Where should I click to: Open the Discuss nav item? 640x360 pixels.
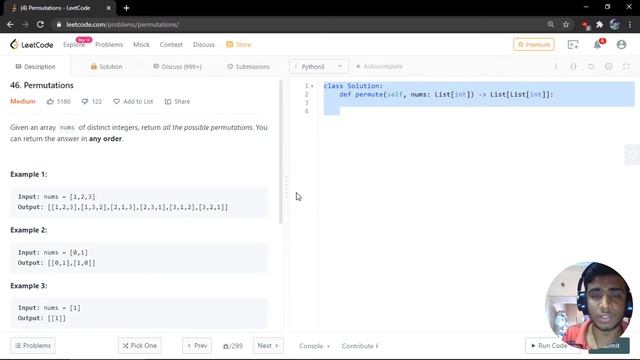204,44
